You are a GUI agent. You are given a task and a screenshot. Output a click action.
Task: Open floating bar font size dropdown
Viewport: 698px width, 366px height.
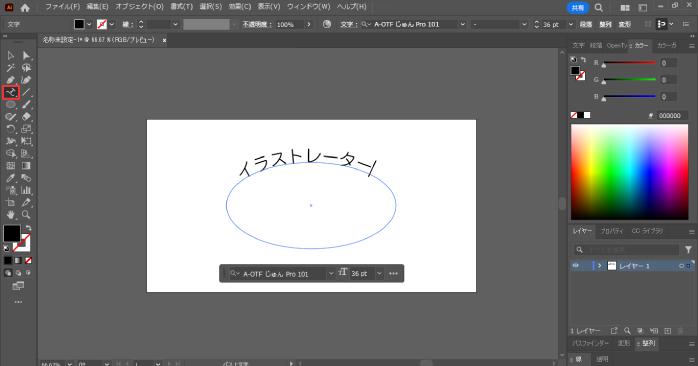coord(379,273)
